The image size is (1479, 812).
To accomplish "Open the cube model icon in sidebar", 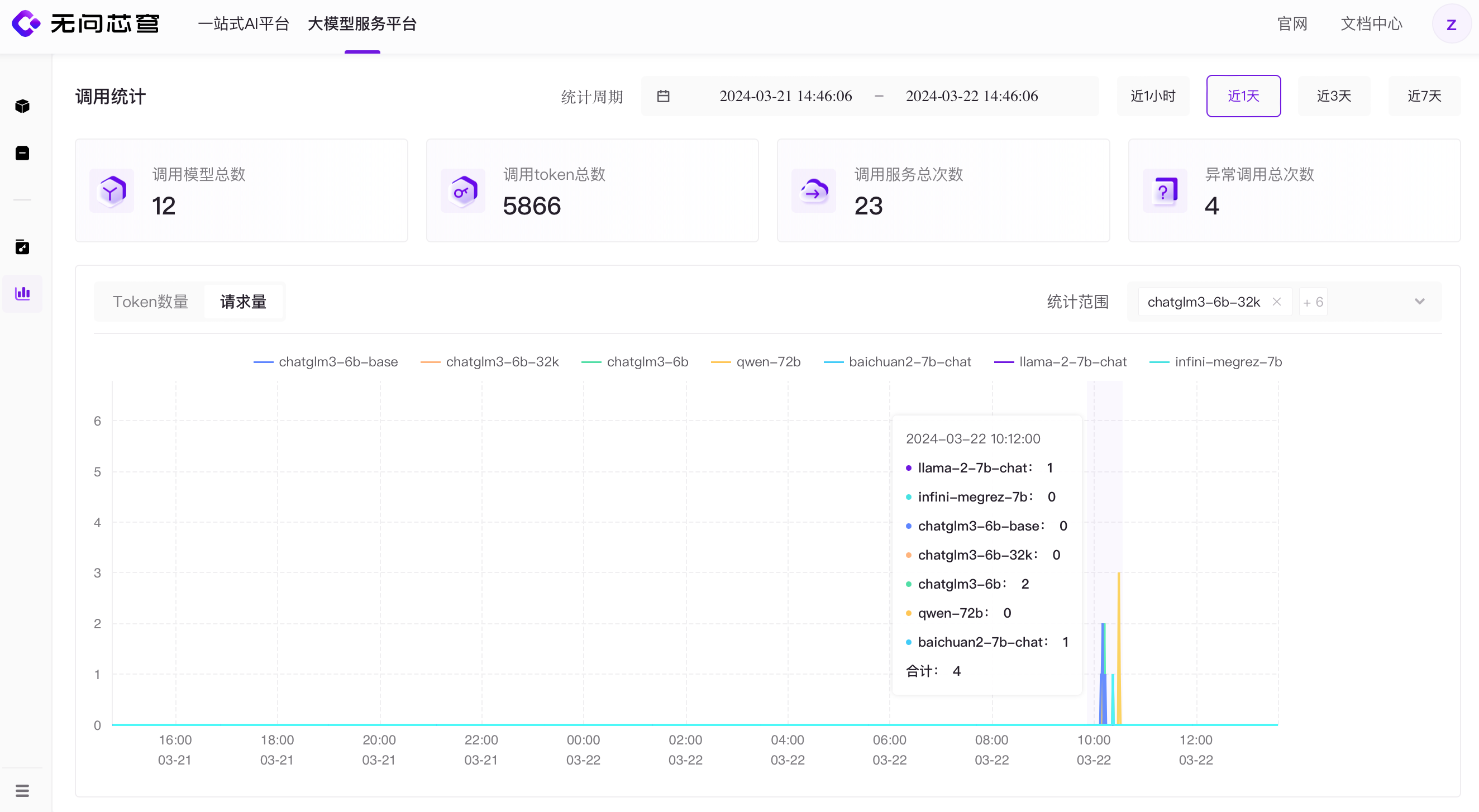I will (22, 106).
